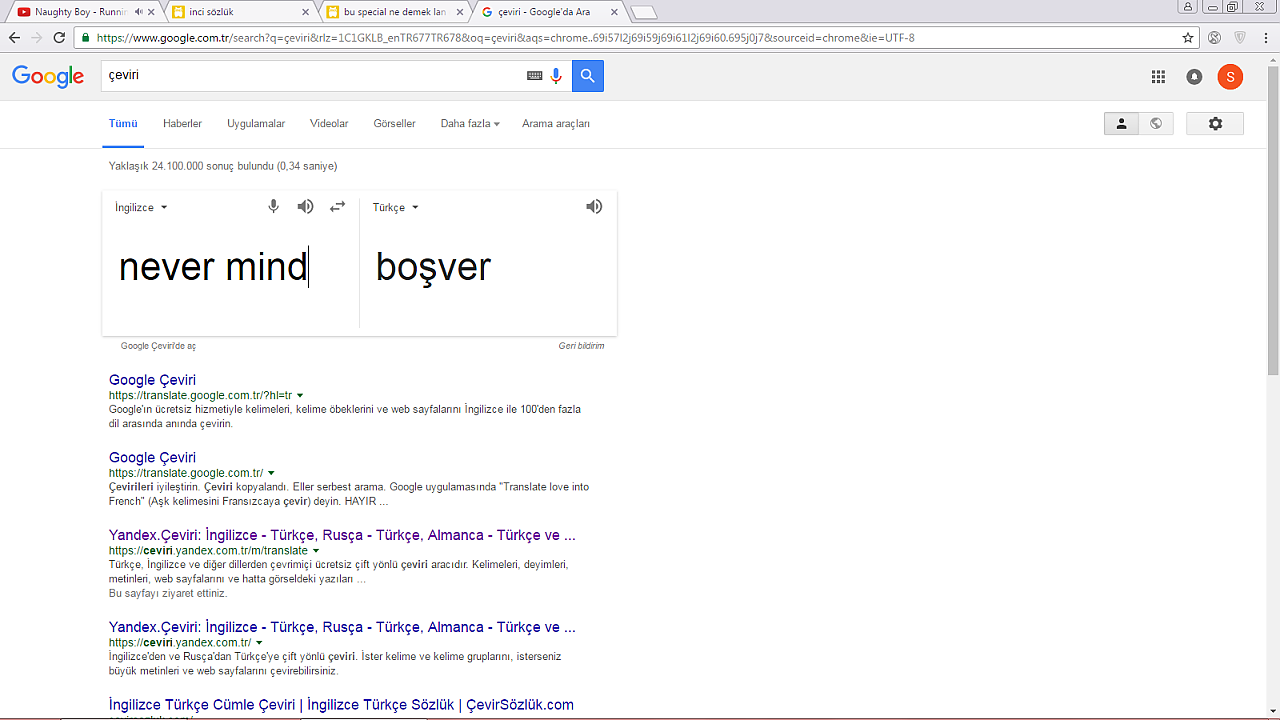Open the on-screen keyboard icon in search bar
This screenshot has width=1280, height=720.
click(535, 76)
